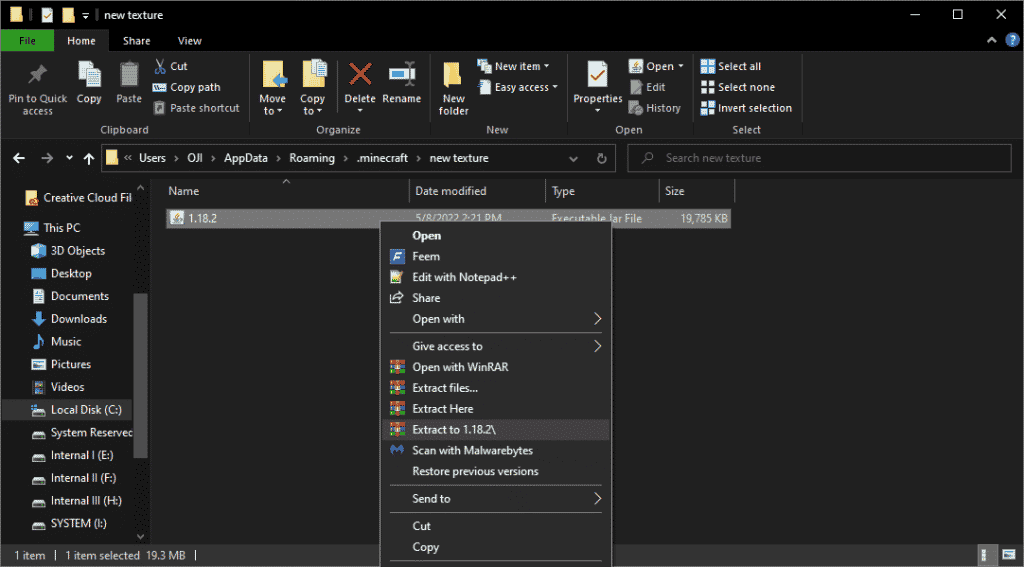Open recent locations dropdown arrow
This screenshot has height=567, width=1024.
[69, 158]
